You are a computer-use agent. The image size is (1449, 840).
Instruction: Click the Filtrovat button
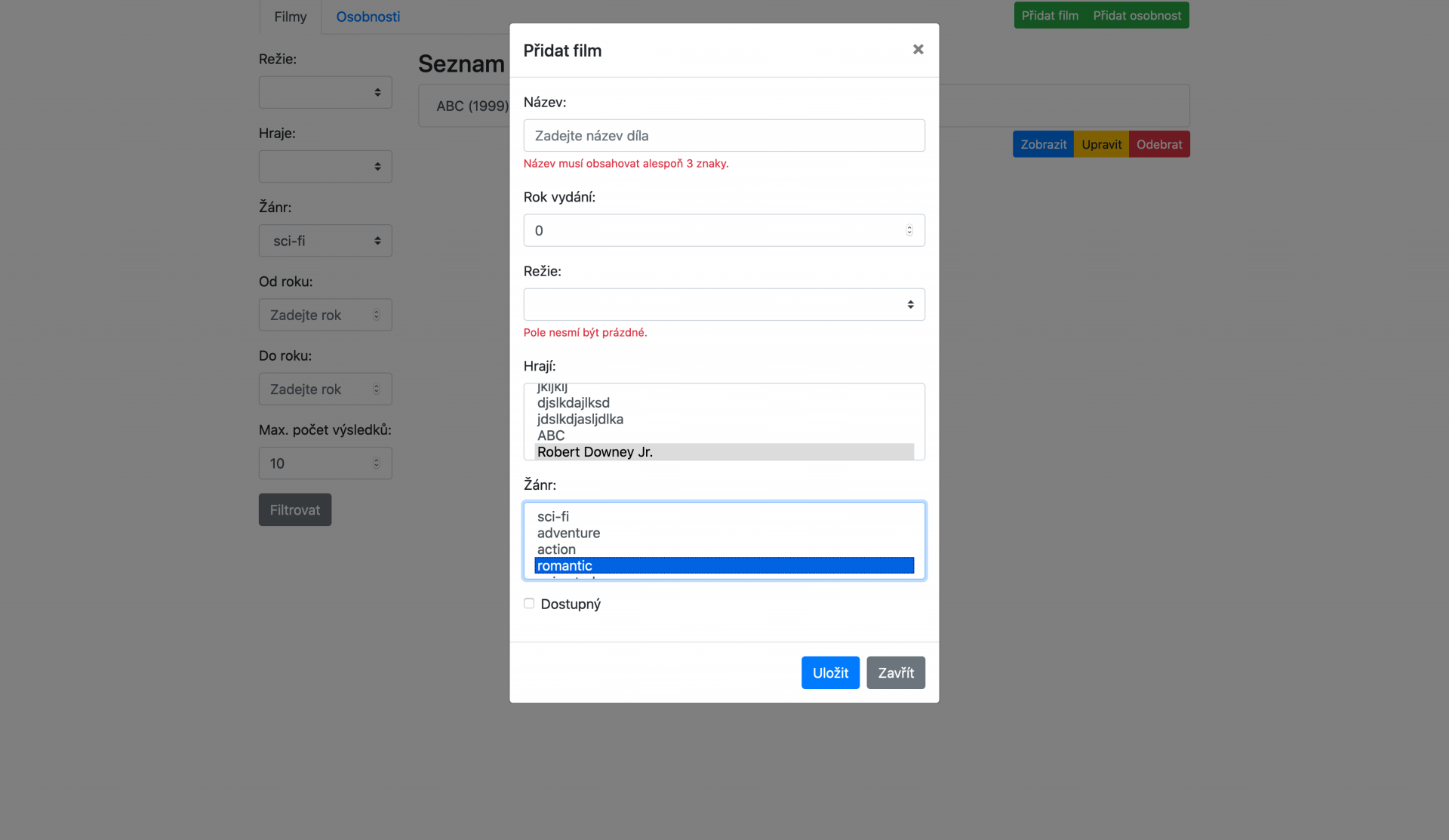(294, 510)
